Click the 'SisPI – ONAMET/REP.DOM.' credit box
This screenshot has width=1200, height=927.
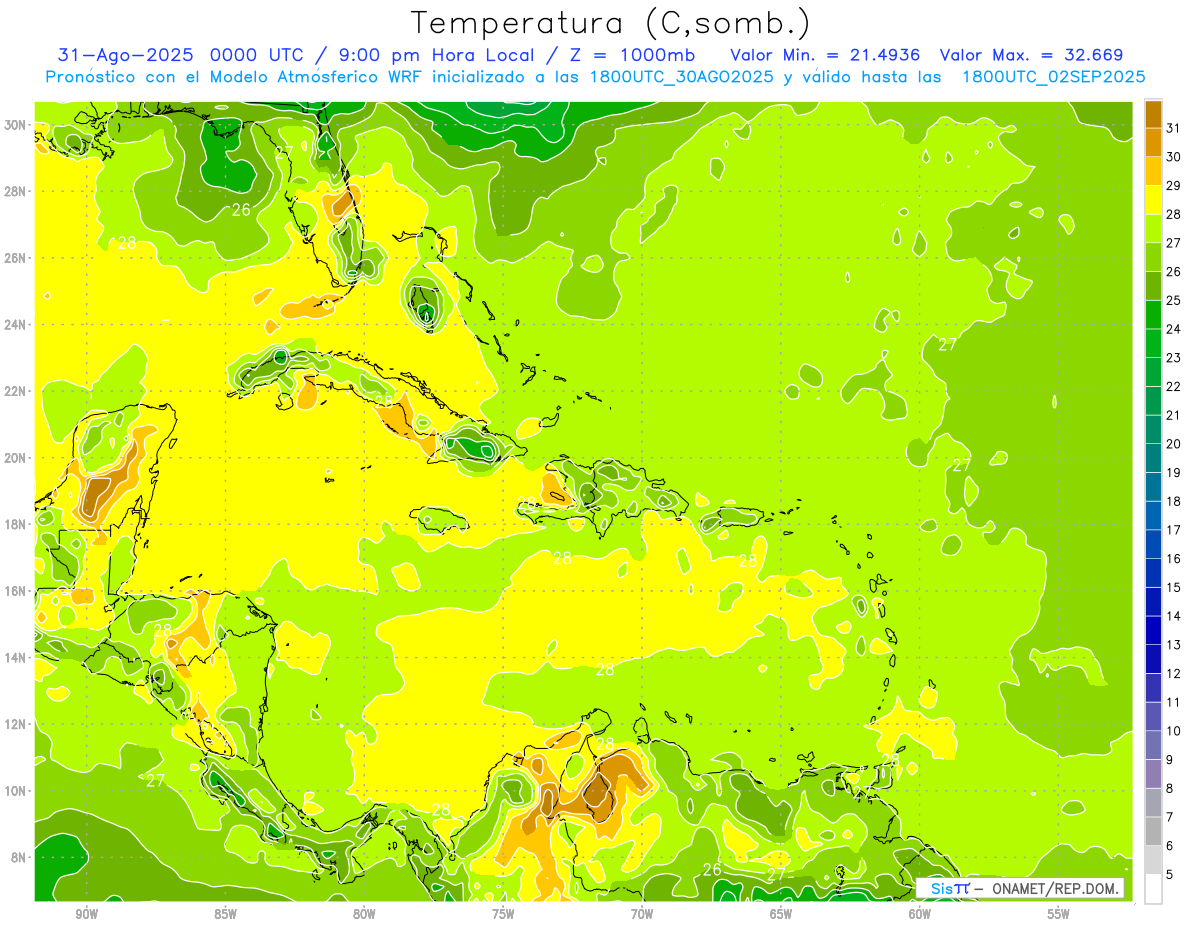pyautogui.click(x=1020, y=888)
